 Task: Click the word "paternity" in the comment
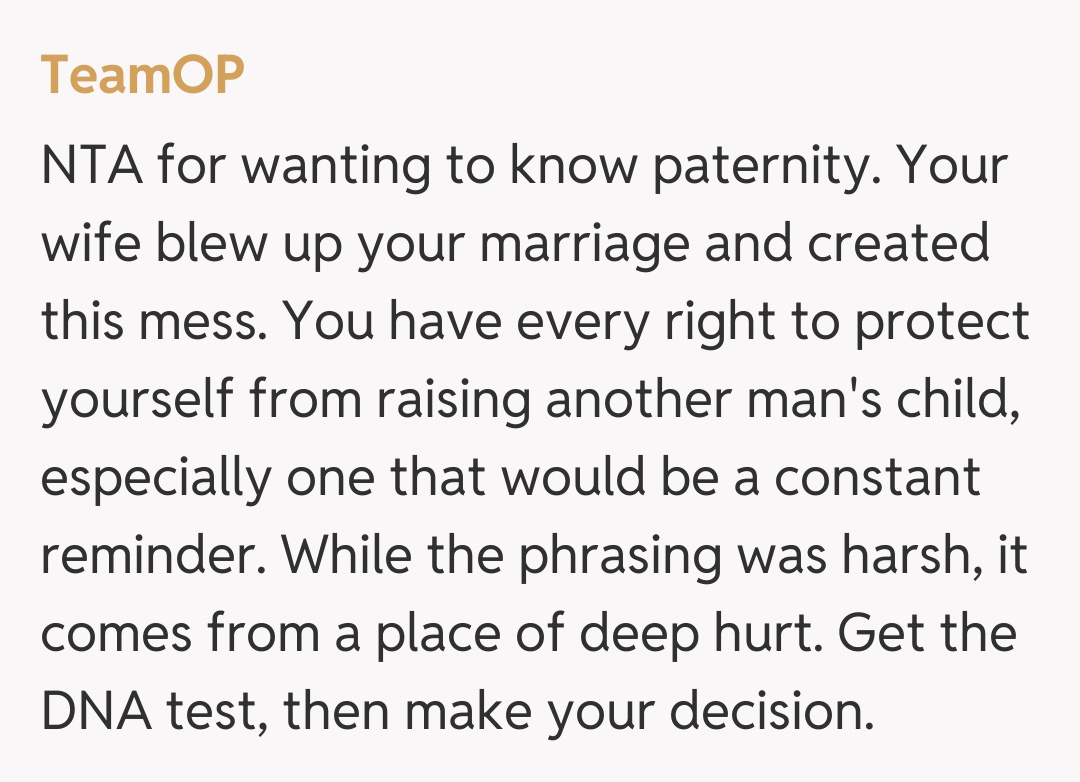click(x=761, y=166)
